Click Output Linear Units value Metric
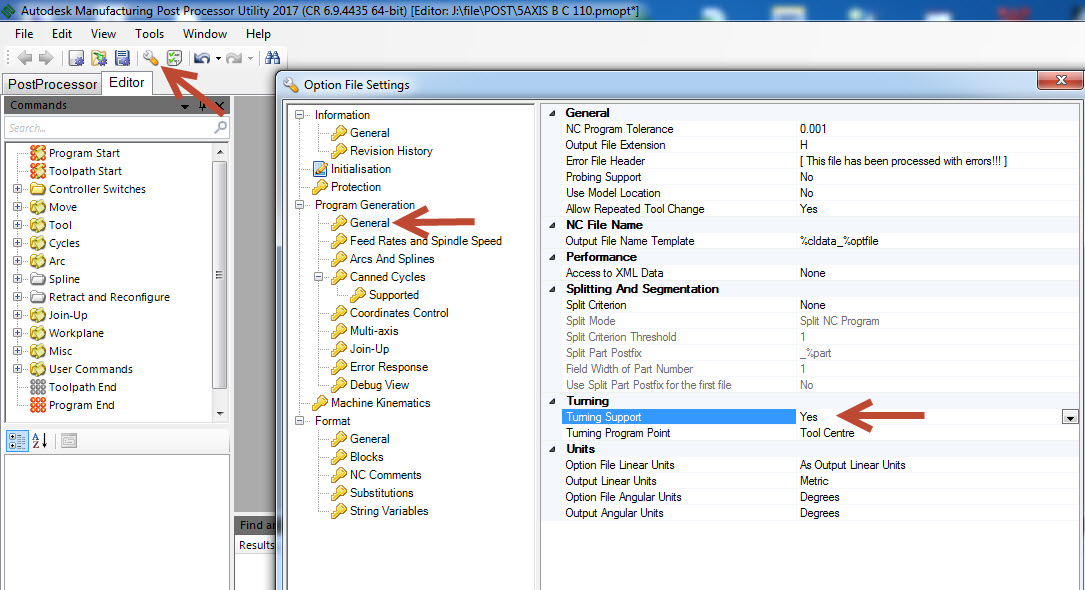1085x590 pixels. click(814, 481)
